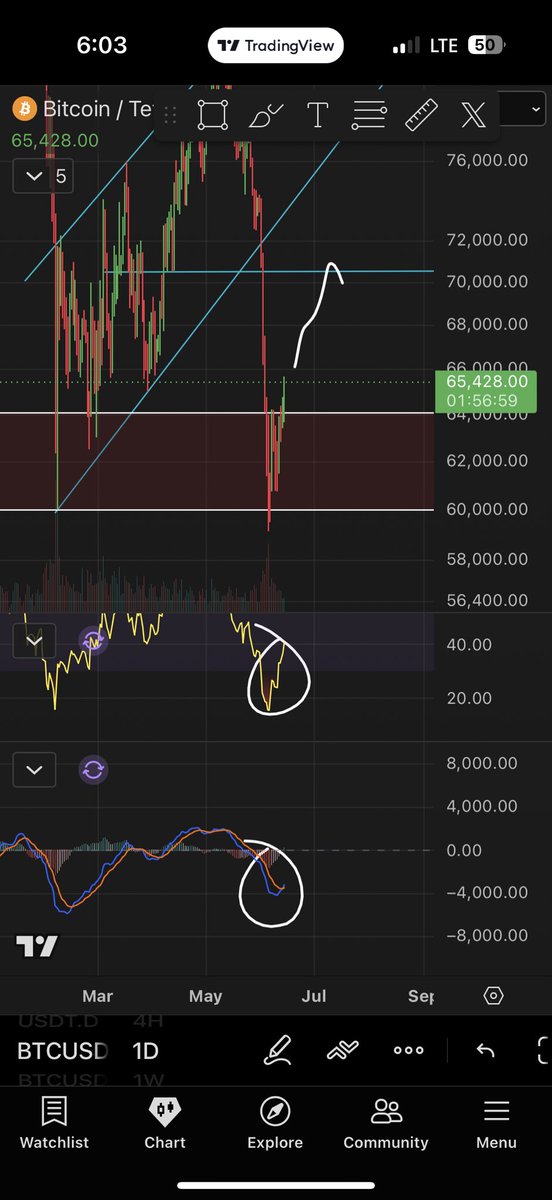Collapse the indicator legend showing 5

tap(42, 177)
